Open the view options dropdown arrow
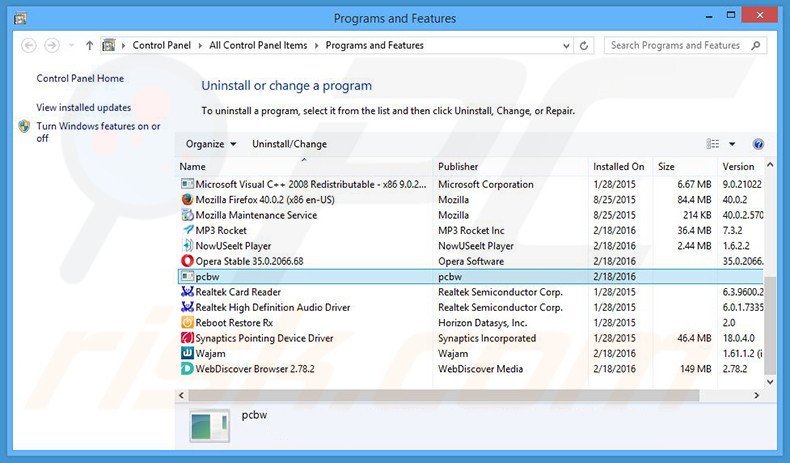Viewport: 790px width, 463px height. click(x=732, y=144)
